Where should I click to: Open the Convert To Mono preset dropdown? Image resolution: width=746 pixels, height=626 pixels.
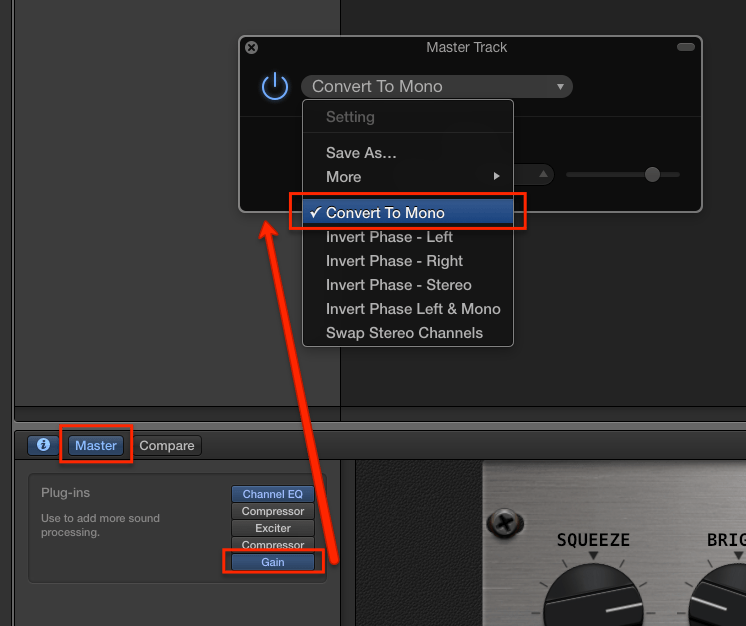coord(436,87)
